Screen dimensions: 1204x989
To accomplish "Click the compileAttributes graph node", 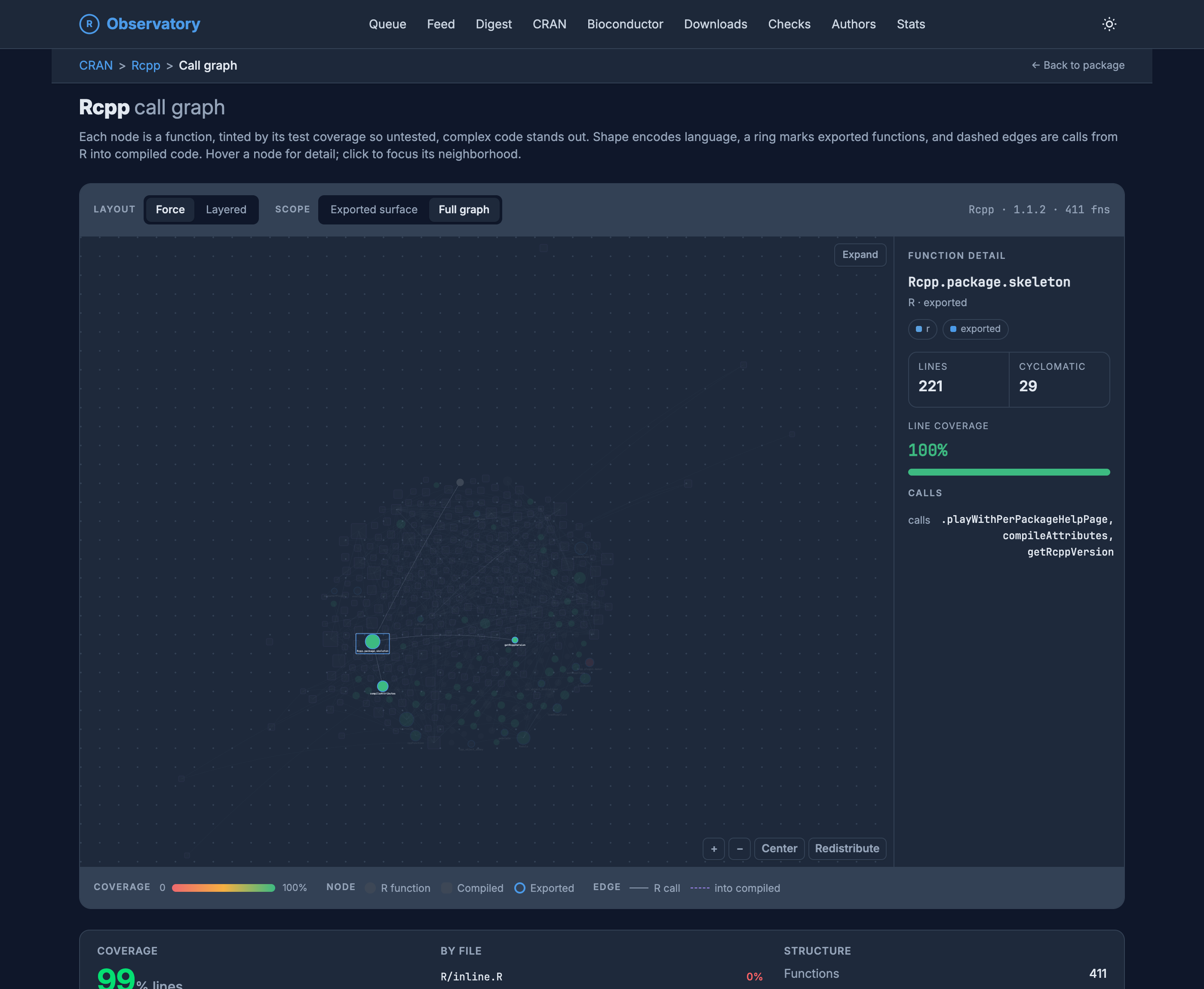I will tap(383, 686).
